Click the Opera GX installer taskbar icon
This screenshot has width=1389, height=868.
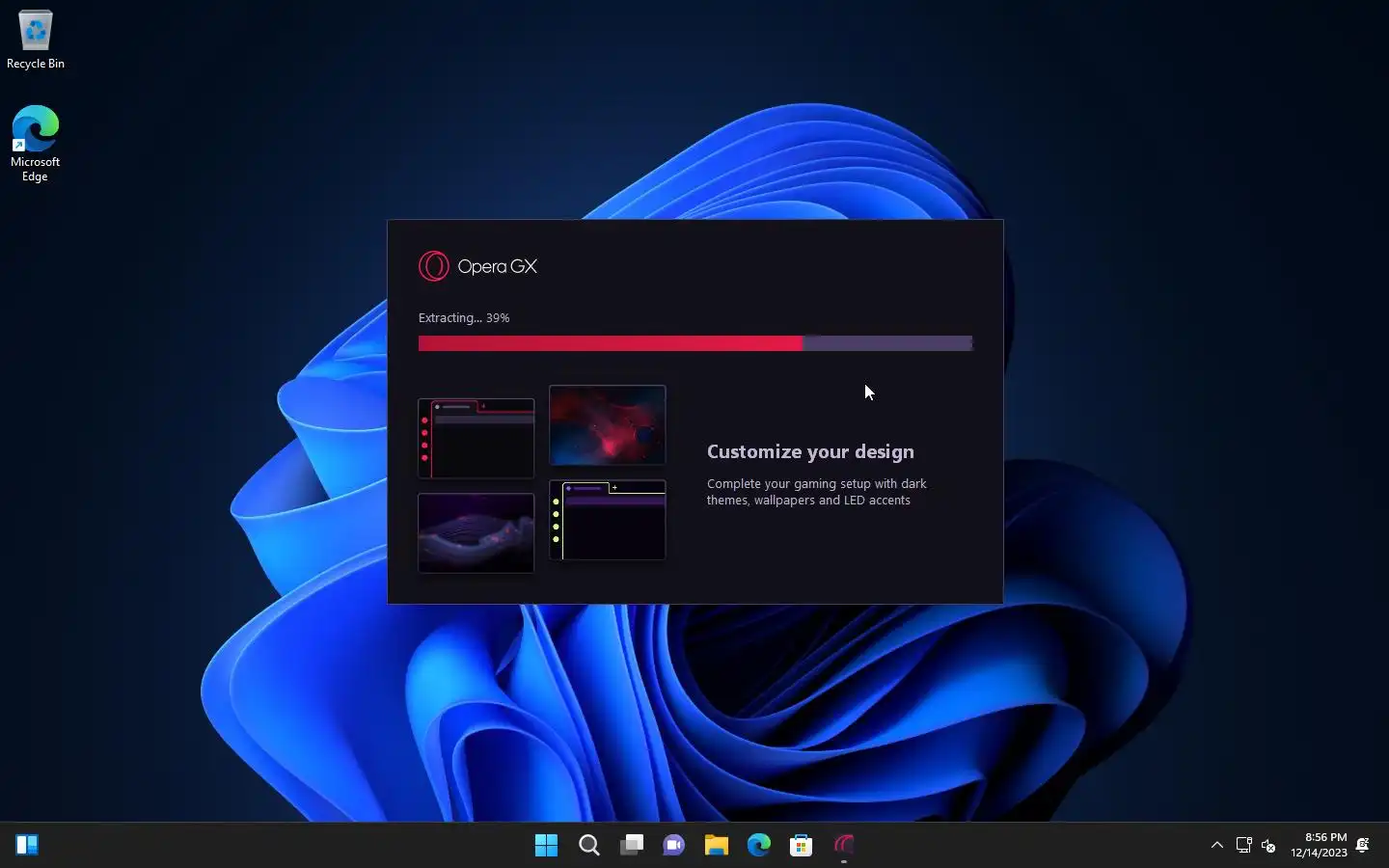pyautogui.click(x=844, y=845)
